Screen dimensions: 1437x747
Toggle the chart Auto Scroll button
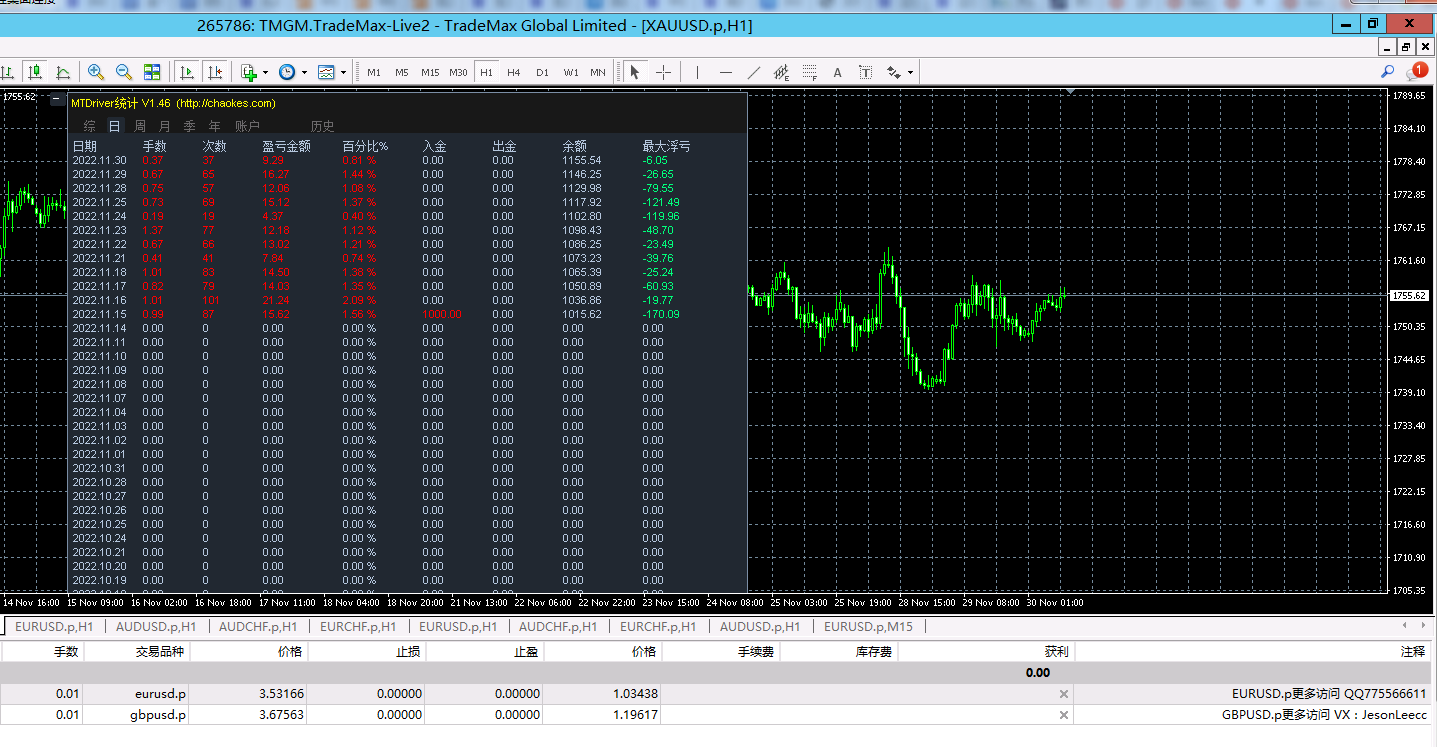click(x=187, y=72)
